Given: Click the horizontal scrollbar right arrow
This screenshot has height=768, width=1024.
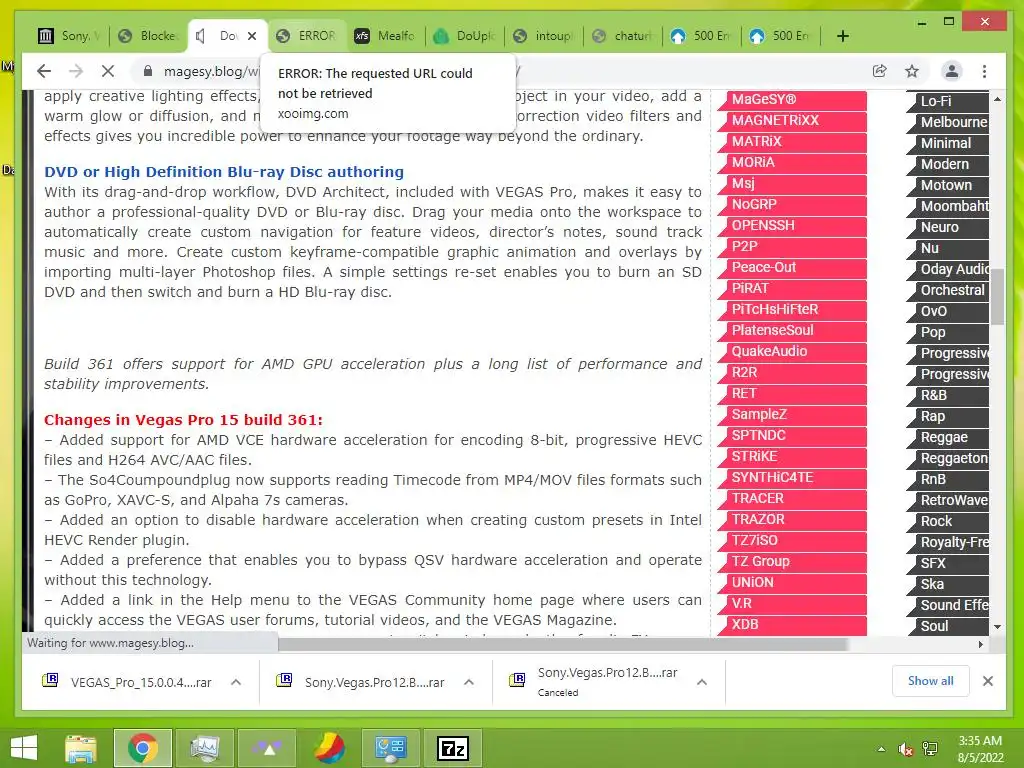Looking at the screenshot, I should 980,644.
